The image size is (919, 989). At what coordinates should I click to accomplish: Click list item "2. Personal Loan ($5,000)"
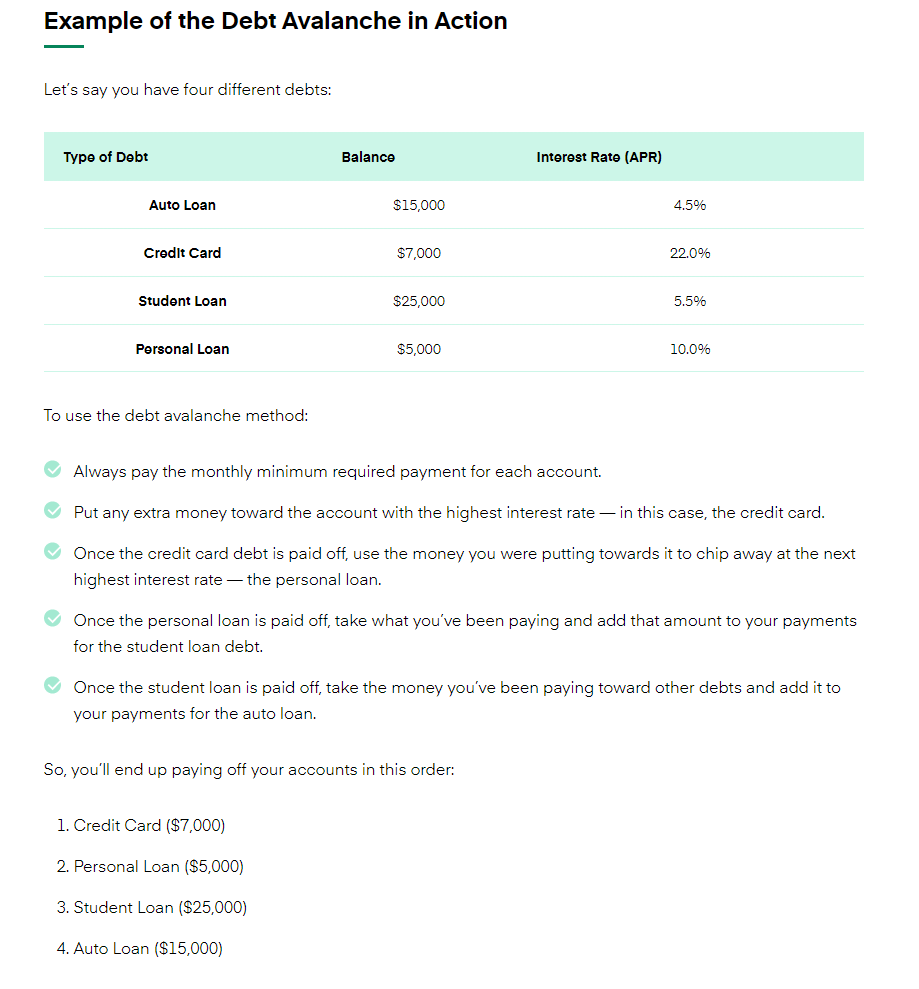150,866
